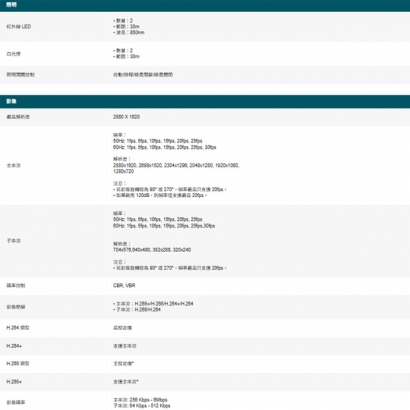Select the 範圍: 30m line in 白光燈 row

click(x=126, y=57)
